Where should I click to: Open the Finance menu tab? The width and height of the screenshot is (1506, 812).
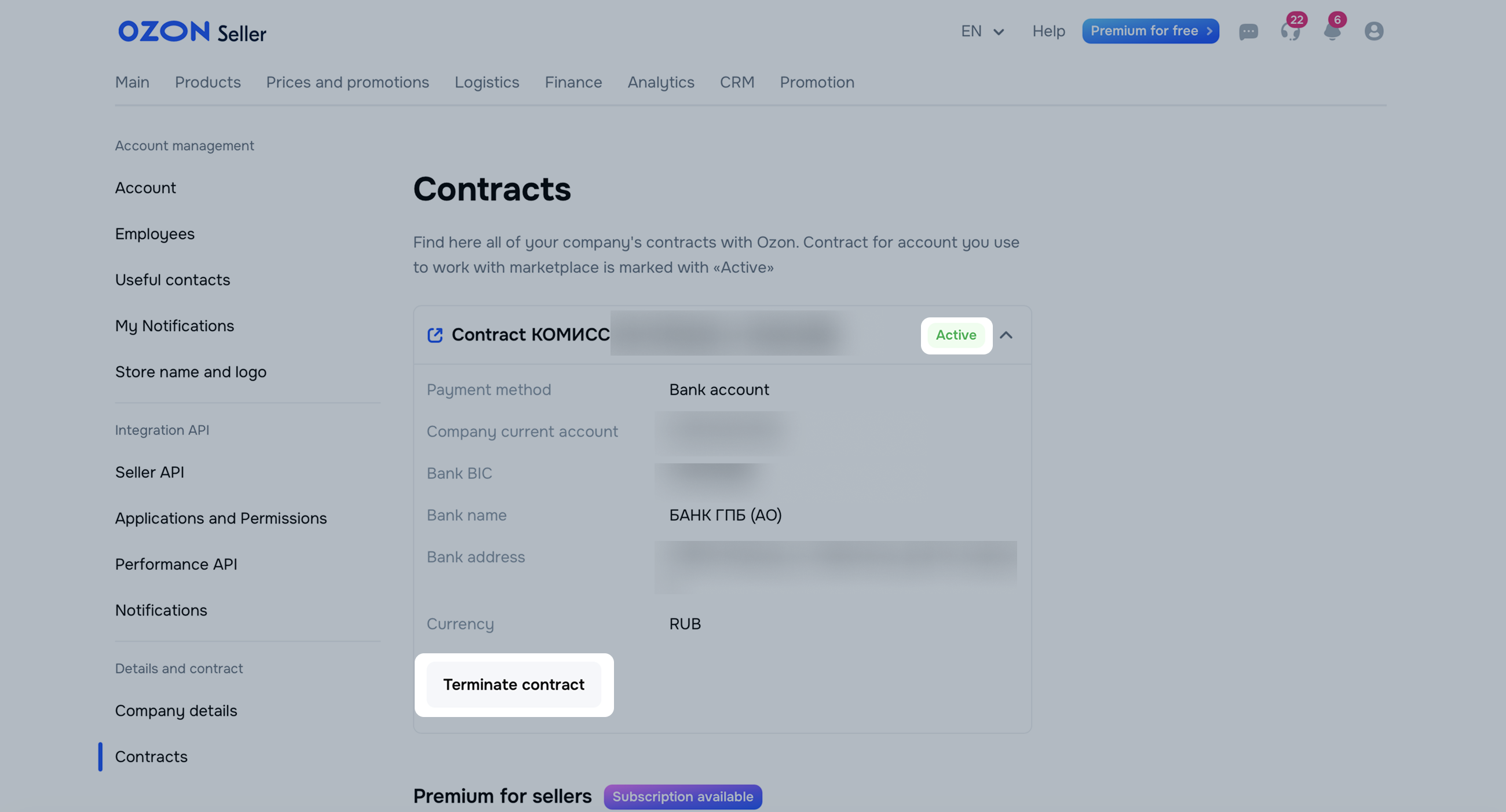(573, 82)
